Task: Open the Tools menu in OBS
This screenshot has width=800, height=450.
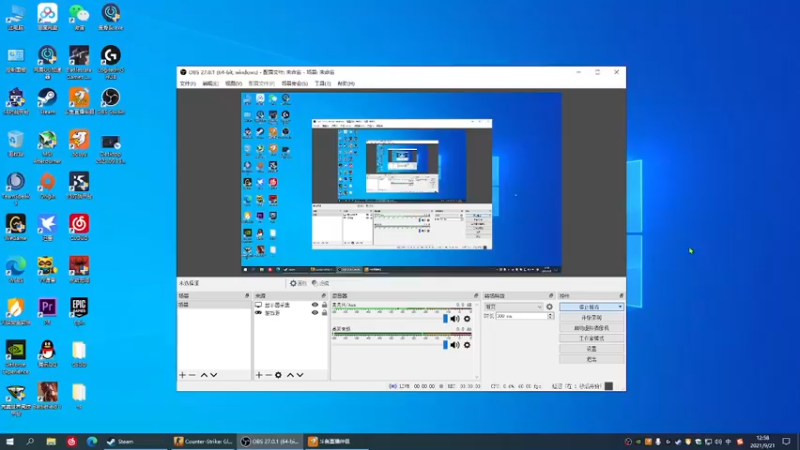Action: [x=322, y=83]
